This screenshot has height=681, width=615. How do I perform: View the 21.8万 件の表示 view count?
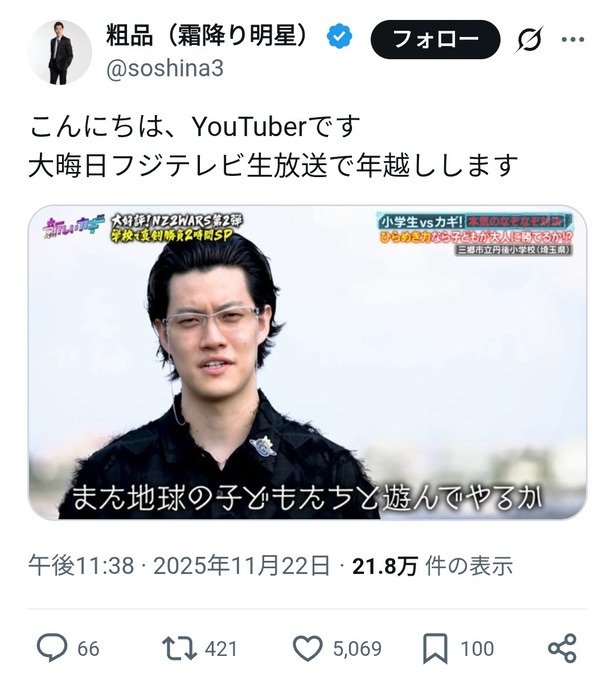pyautogui.click(x=432, y=566)
